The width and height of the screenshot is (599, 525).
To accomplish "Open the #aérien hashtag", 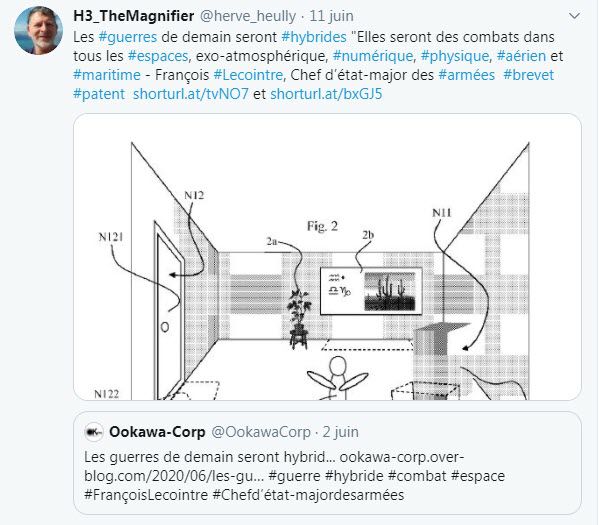I will click(521, 56).
